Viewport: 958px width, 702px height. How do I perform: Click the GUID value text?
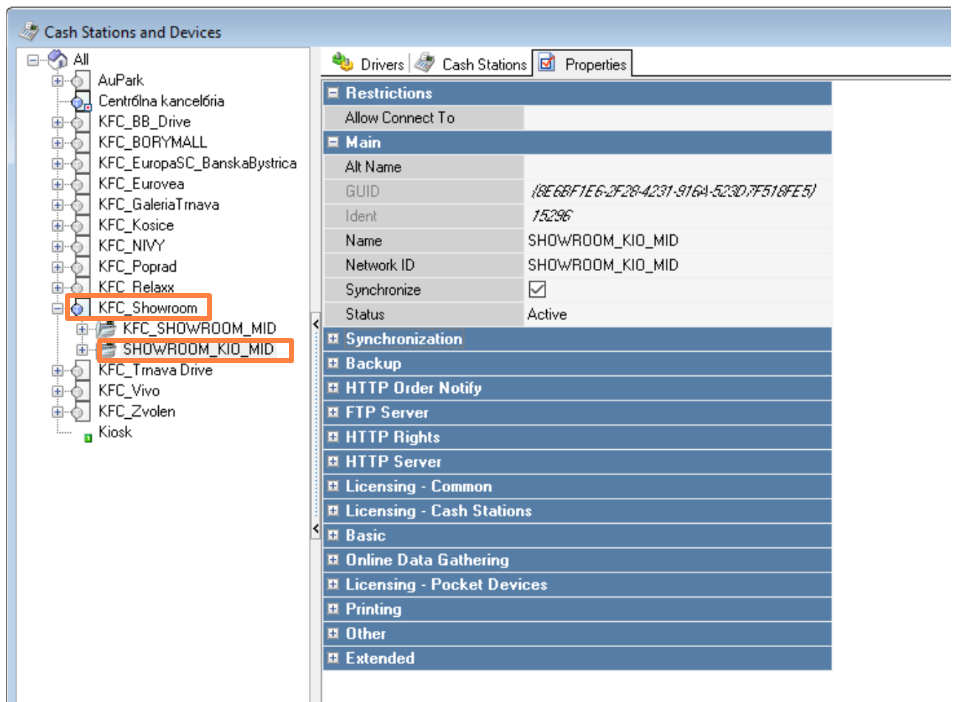(673, 191)
